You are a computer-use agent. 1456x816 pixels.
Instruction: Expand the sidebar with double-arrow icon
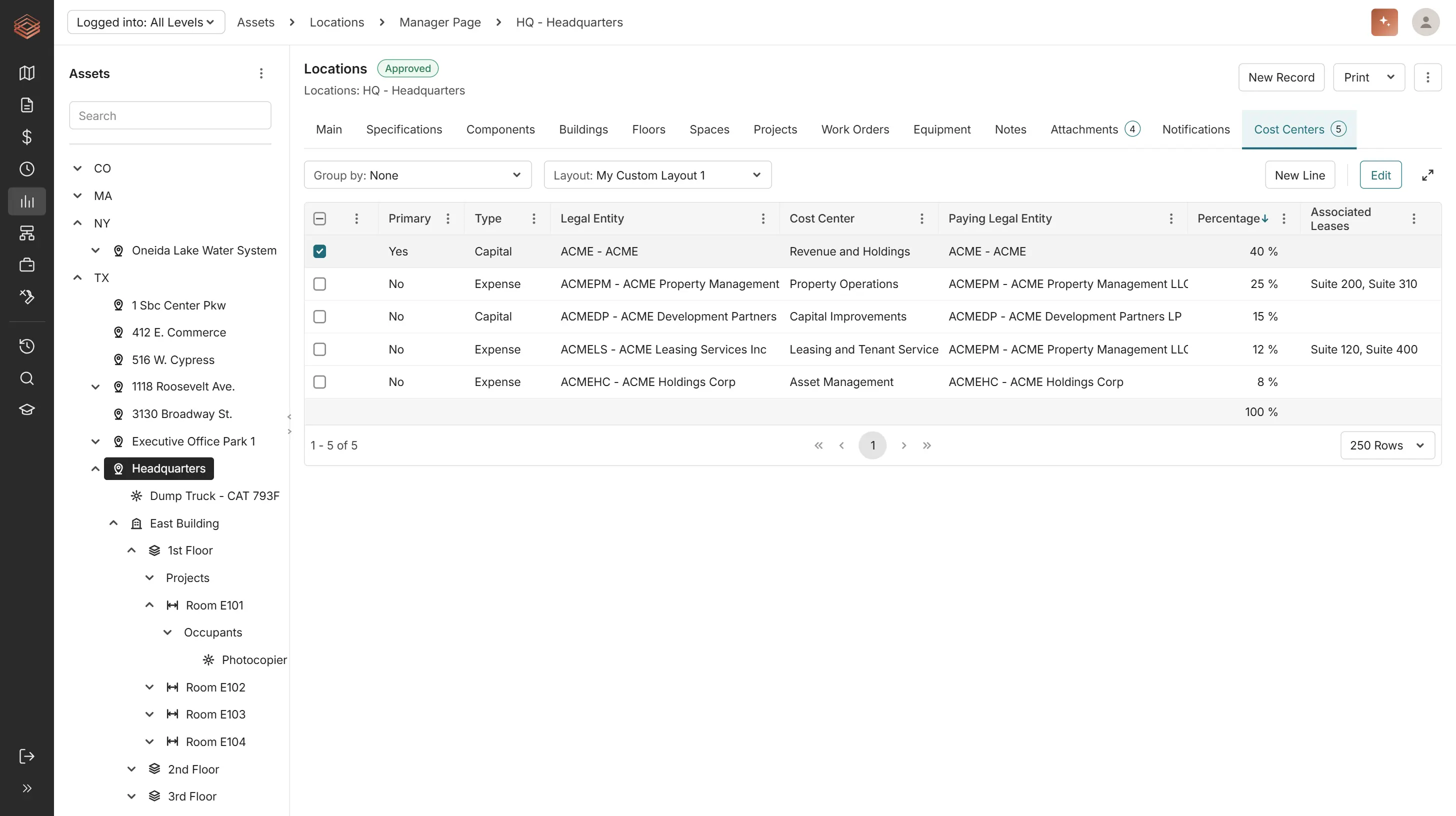tap(26, 788)
